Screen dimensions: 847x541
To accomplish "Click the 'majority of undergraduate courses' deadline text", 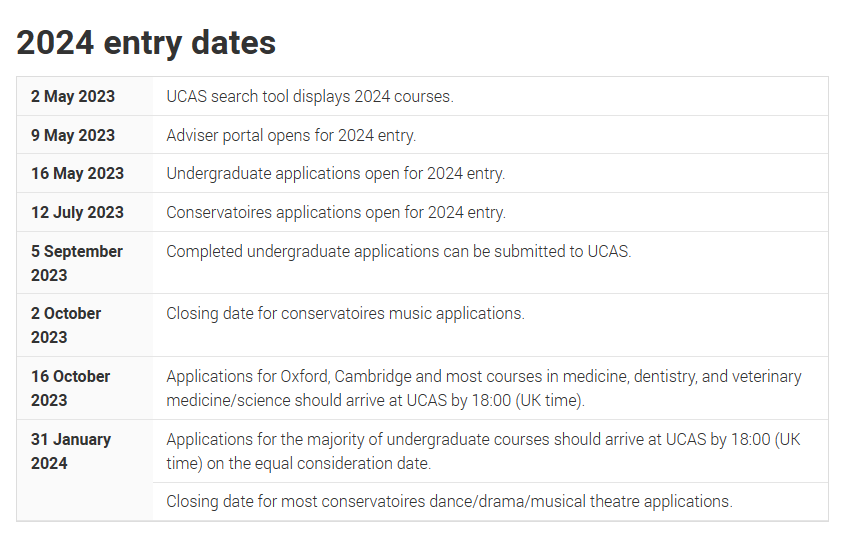I will click(484, 439).
